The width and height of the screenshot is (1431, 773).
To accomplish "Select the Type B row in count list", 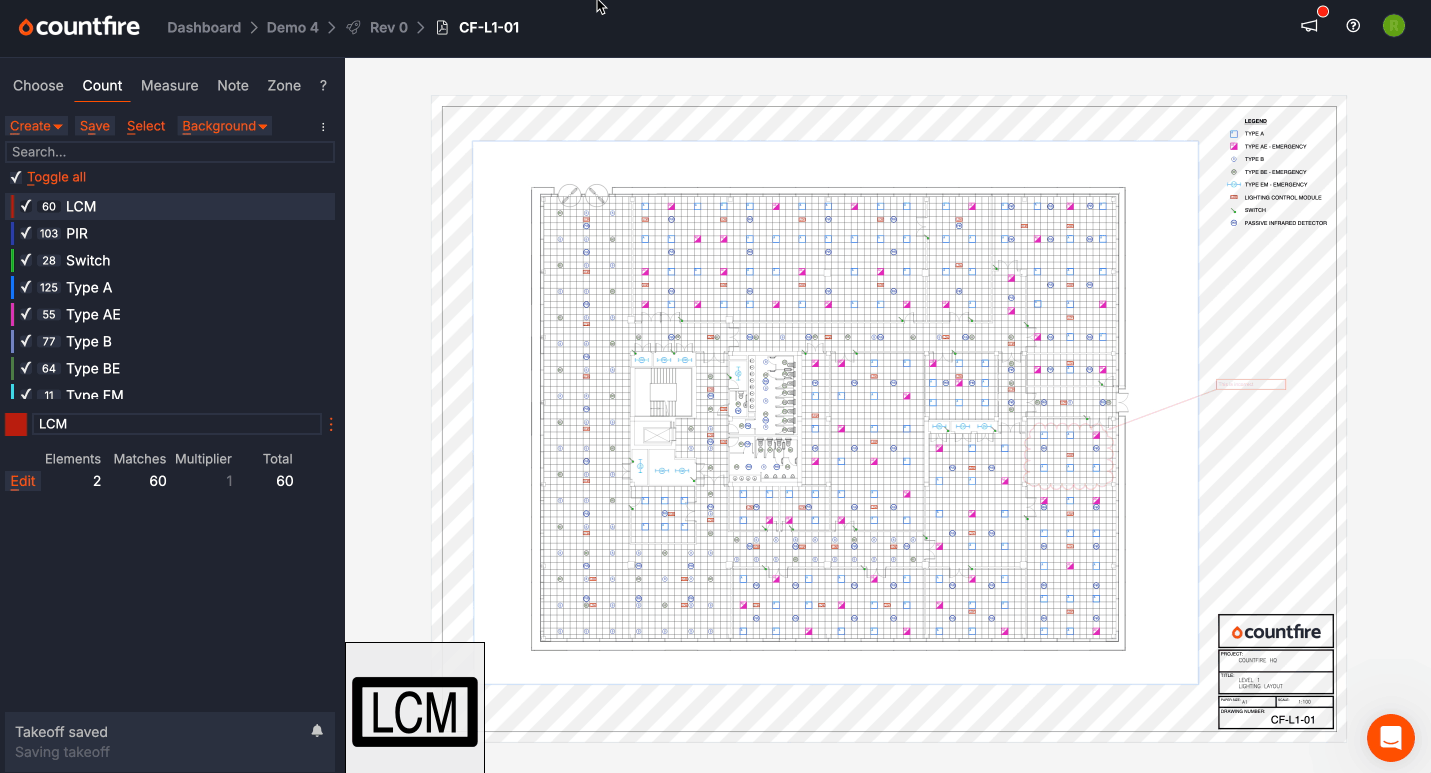I will [170, 341].
